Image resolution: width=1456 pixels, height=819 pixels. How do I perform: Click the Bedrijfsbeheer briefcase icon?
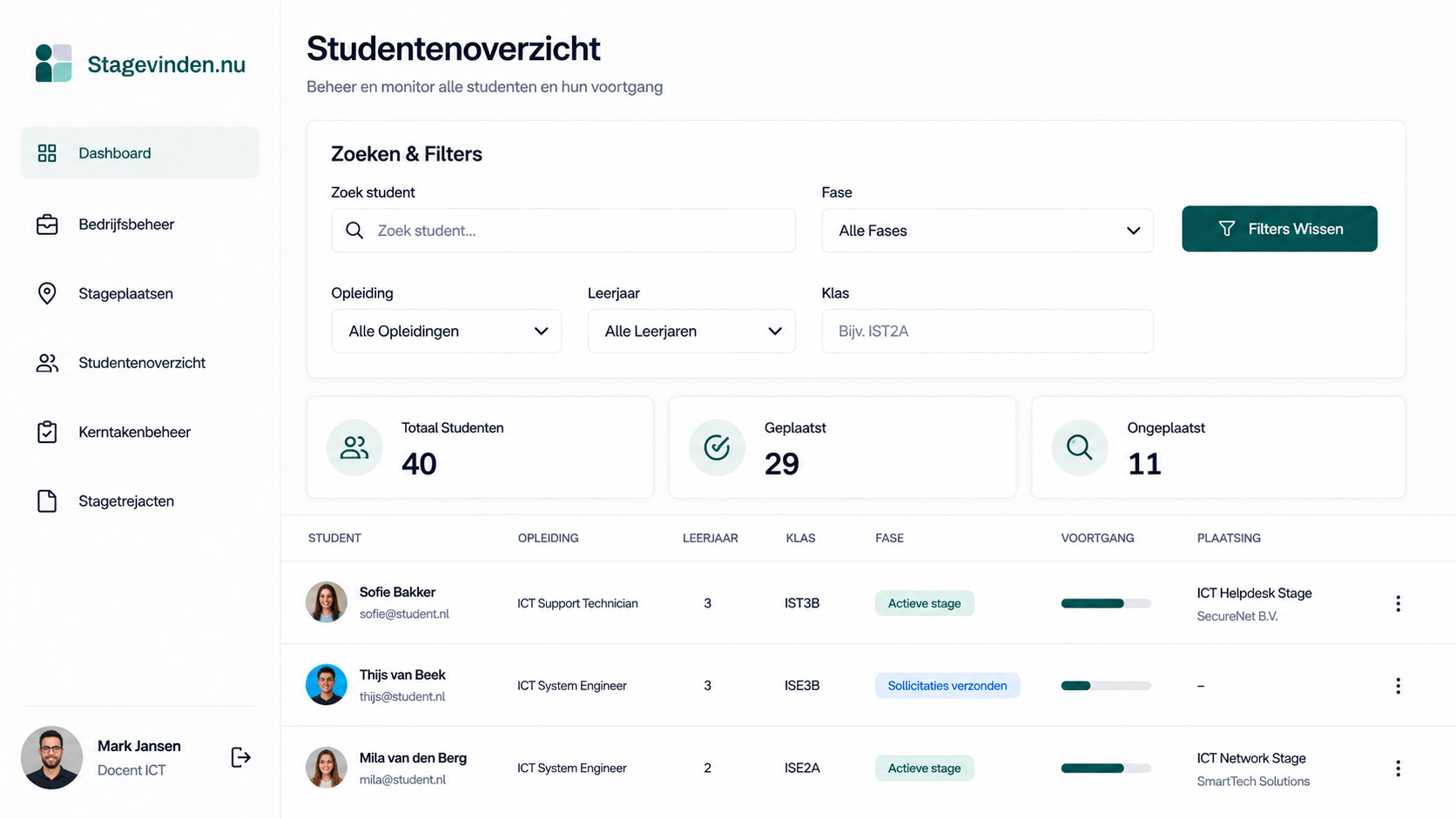tap(47, 225)
